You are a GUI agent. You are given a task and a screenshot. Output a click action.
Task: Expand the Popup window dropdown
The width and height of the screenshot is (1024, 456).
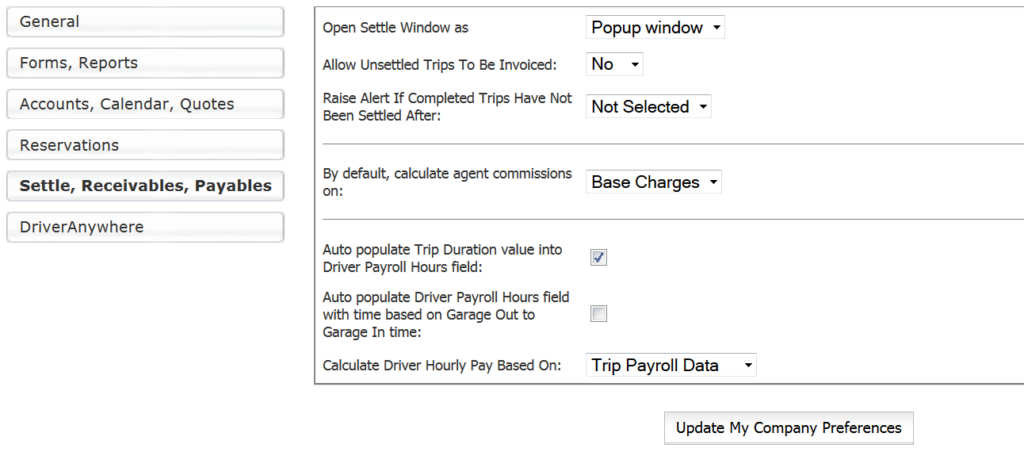point(655,28)
